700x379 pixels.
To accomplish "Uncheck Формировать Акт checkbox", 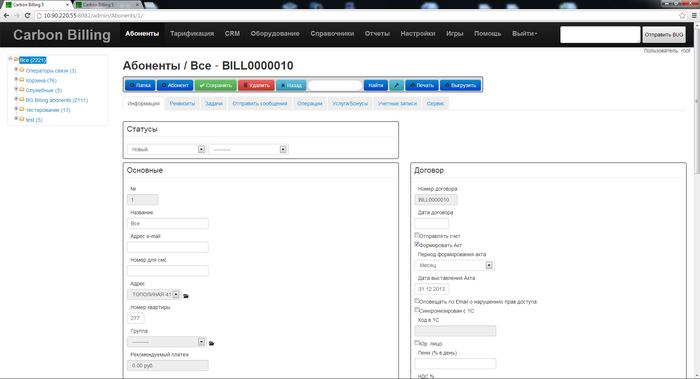I will point(417,244).
